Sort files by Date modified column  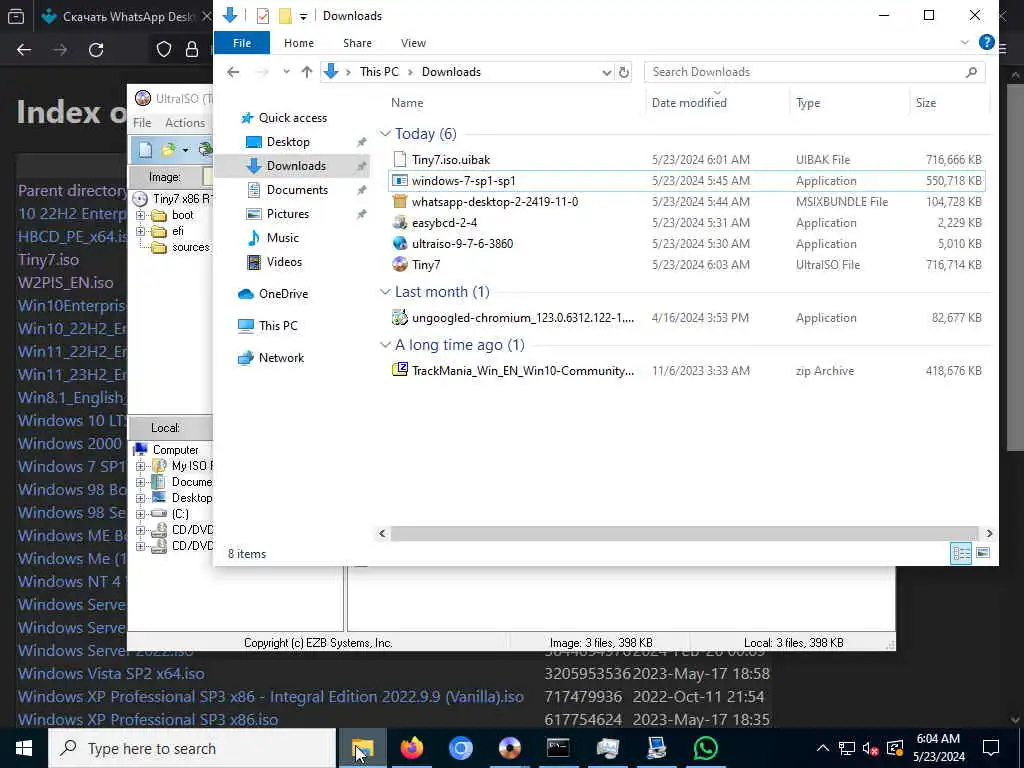click(689, 103)
